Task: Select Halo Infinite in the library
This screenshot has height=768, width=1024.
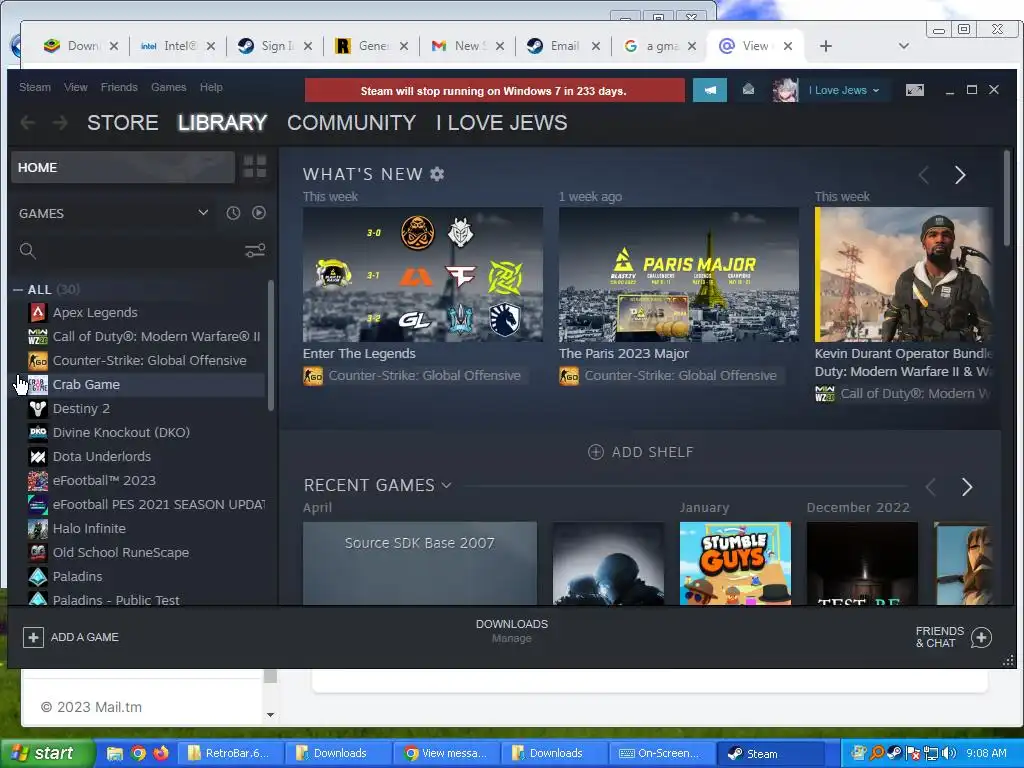Action: (89, 528)
